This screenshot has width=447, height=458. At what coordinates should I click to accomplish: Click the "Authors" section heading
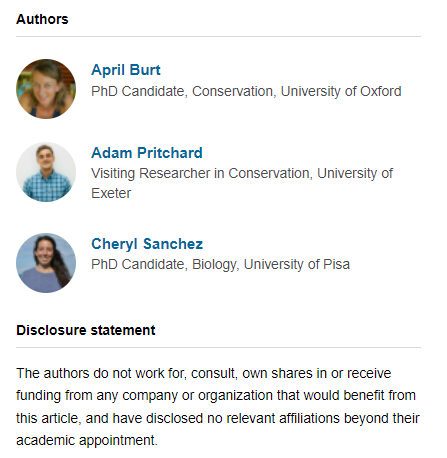pyautogui.click(x=42, y=19)
